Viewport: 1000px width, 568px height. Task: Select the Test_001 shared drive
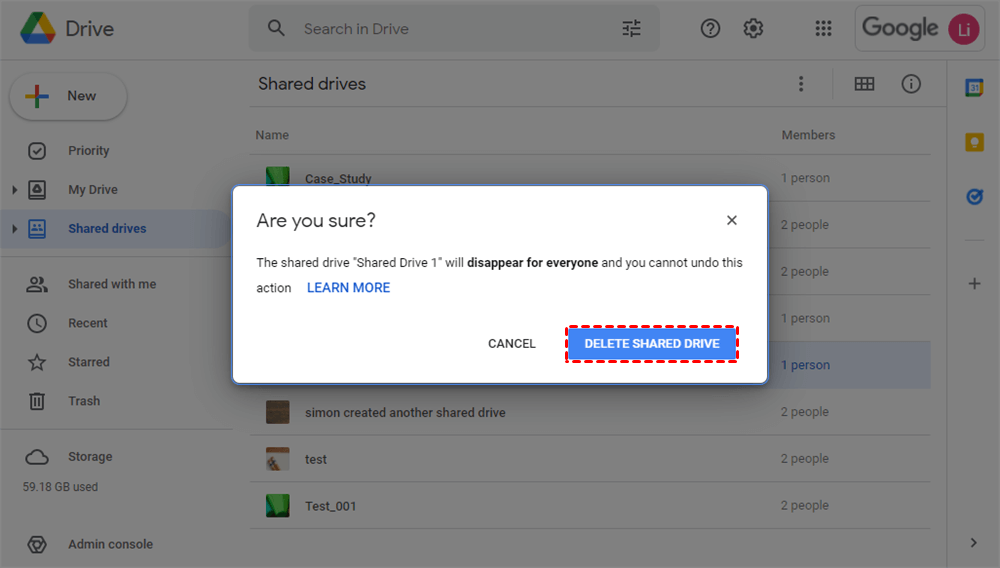(x=590, y=506)
